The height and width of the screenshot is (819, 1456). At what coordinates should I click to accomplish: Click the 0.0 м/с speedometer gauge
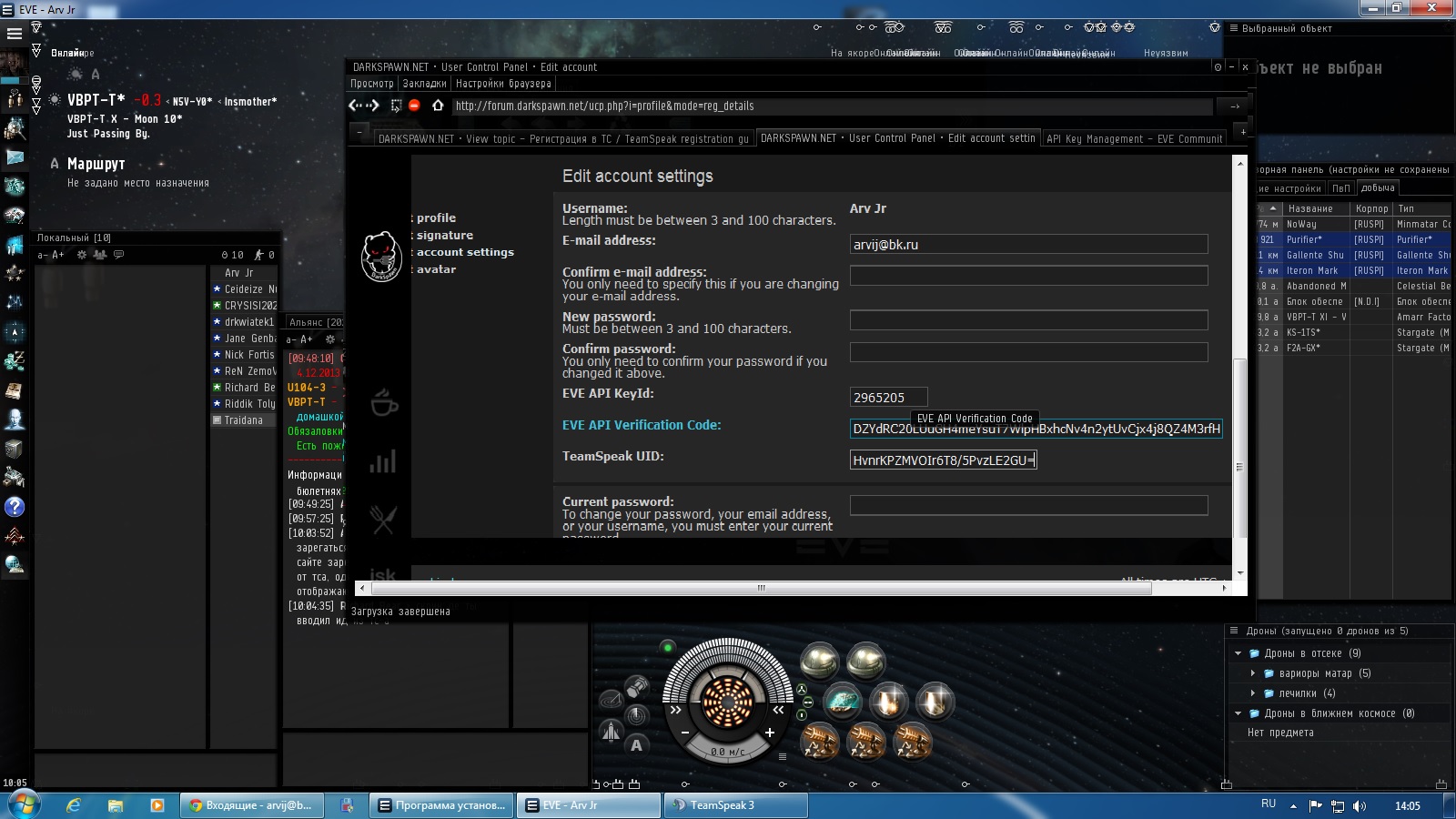point(728,752)
